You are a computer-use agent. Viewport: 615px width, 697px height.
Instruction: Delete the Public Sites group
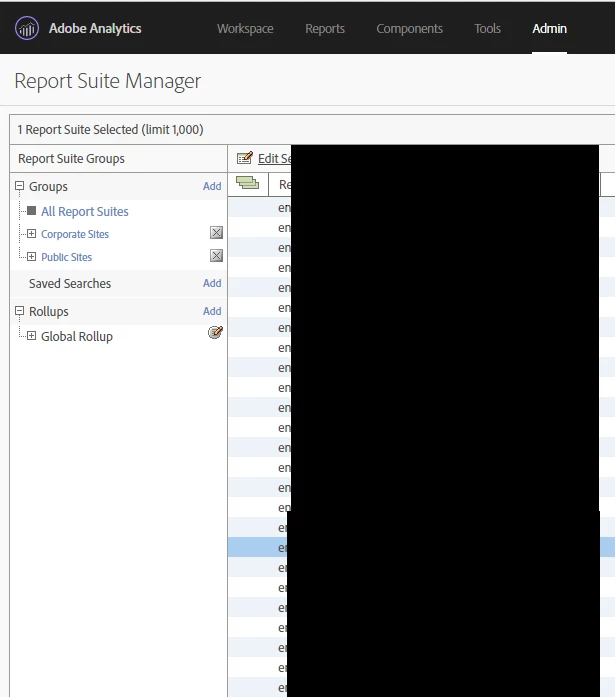(216, 256)
